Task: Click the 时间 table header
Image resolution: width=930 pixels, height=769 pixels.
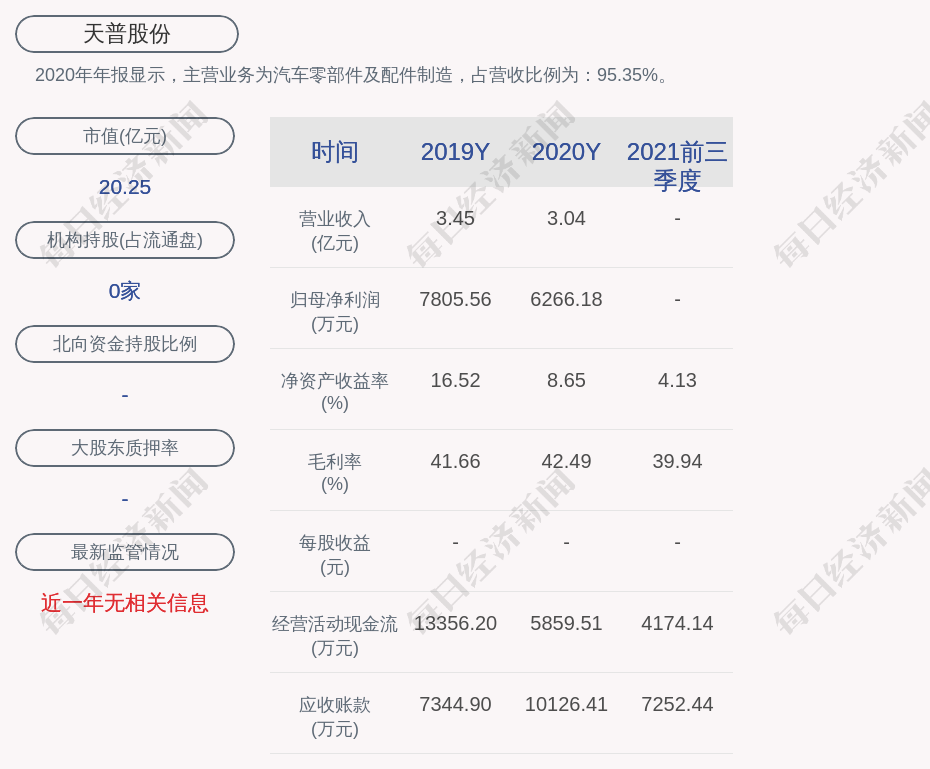Action: [x=335, y=152]
